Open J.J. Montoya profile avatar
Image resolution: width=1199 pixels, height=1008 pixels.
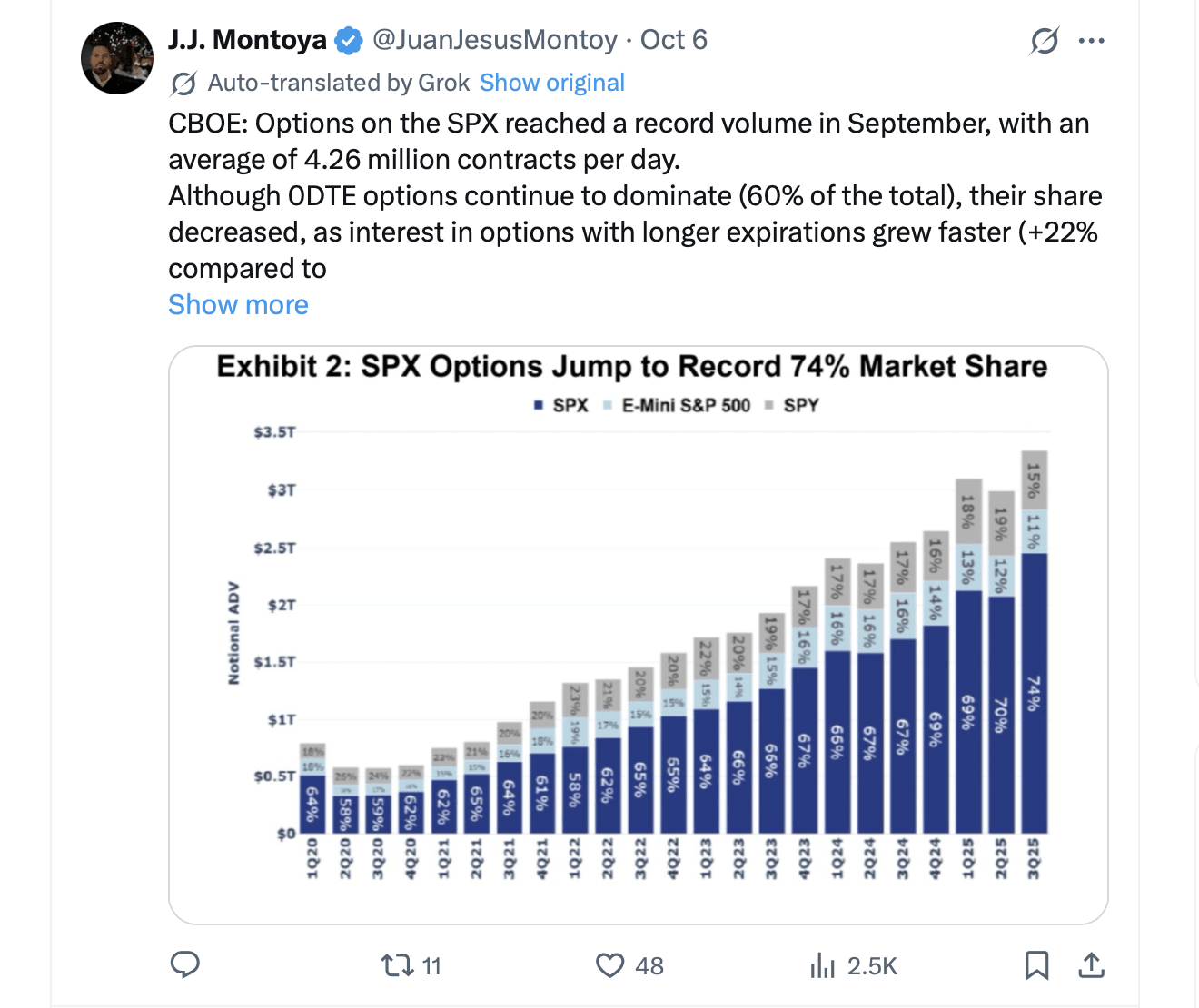[117, 58]
